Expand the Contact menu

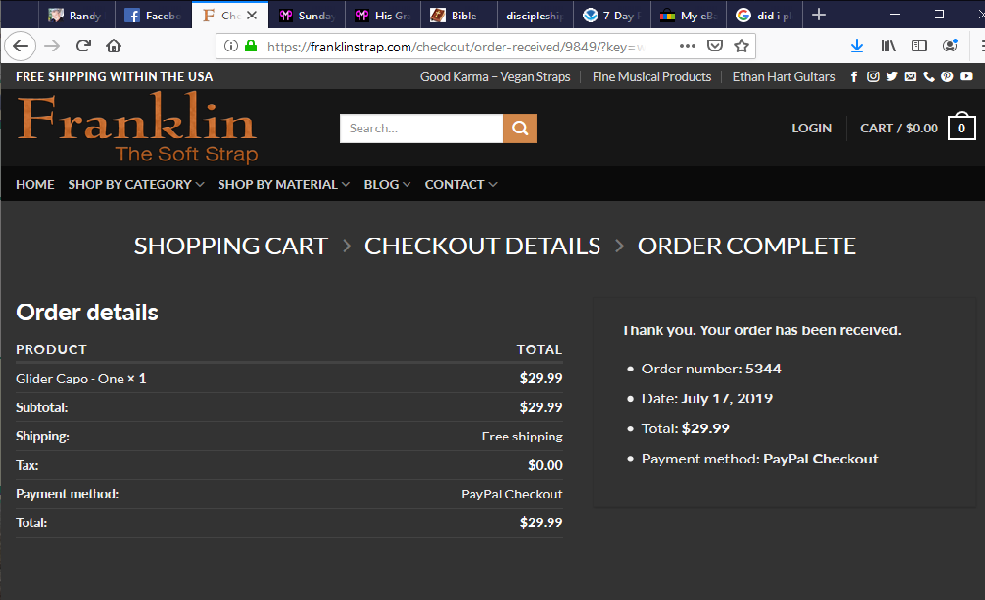click(x=460, y=184)
